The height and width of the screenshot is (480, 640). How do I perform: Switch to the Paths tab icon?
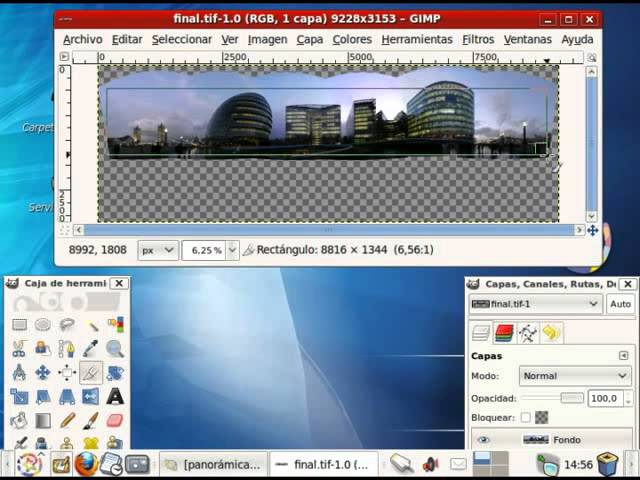coord(528,333)
